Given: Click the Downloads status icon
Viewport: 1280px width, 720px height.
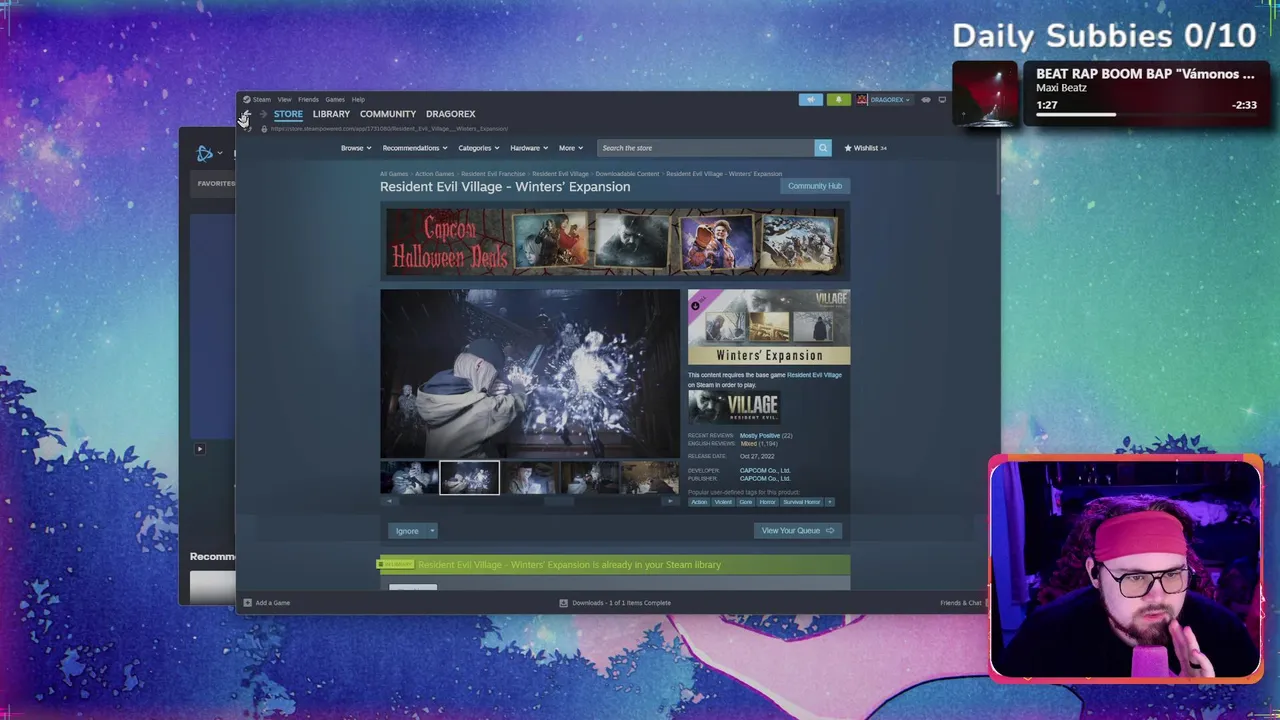Looking at the screenshot, I should 563,603.
